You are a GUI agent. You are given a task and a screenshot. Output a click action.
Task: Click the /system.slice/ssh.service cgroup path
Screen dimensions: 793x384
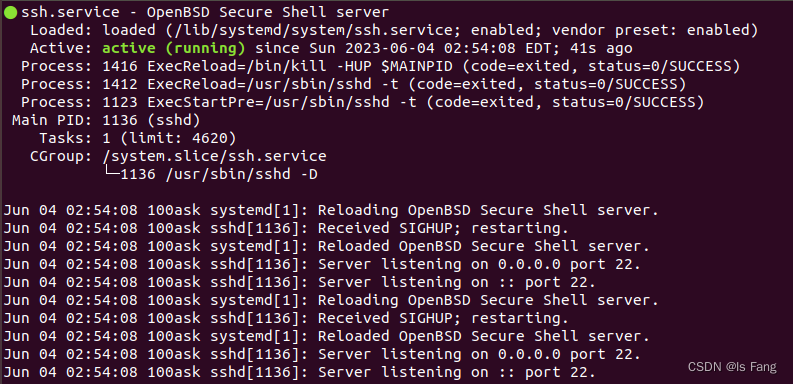click(x=214, y=156)
